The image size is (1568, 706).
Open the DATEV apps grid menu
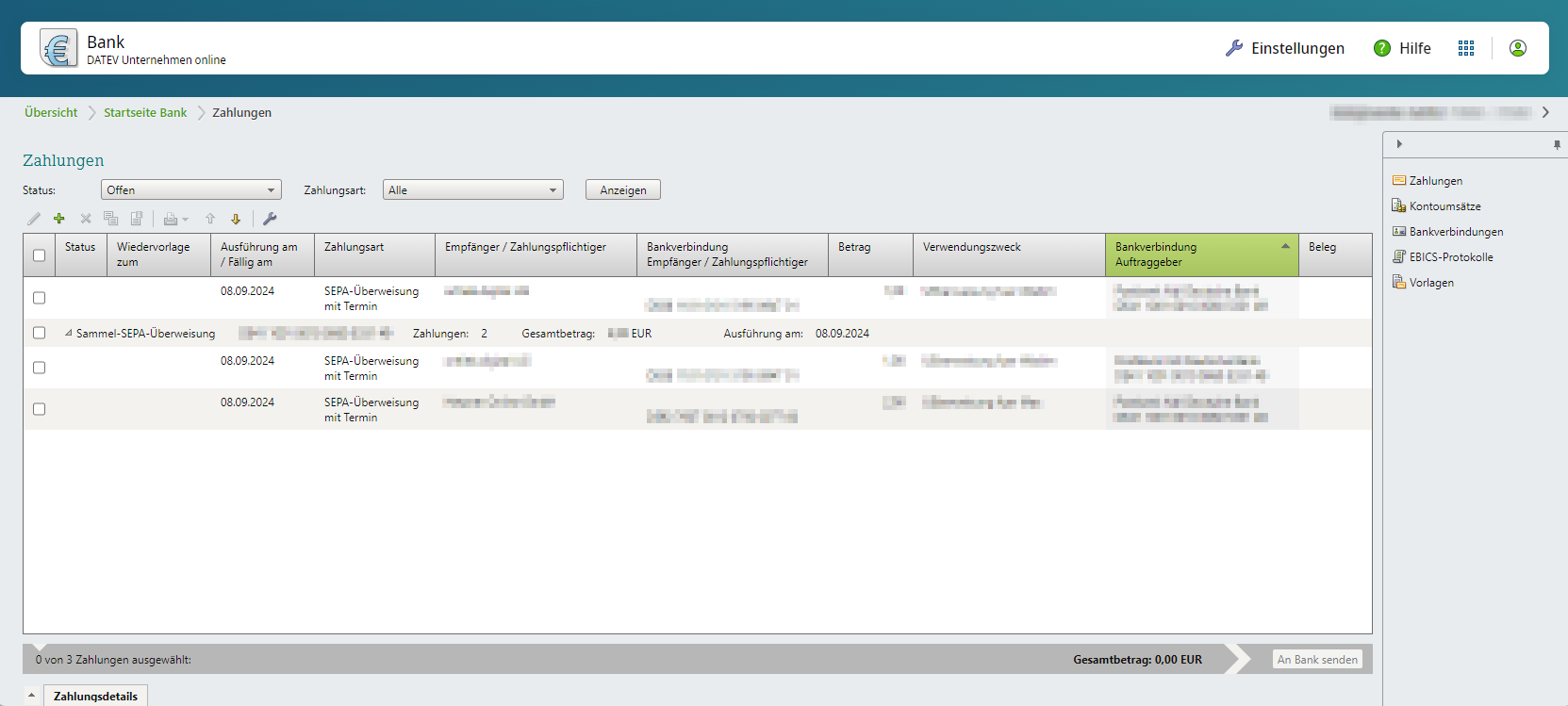pos(1465,48)
